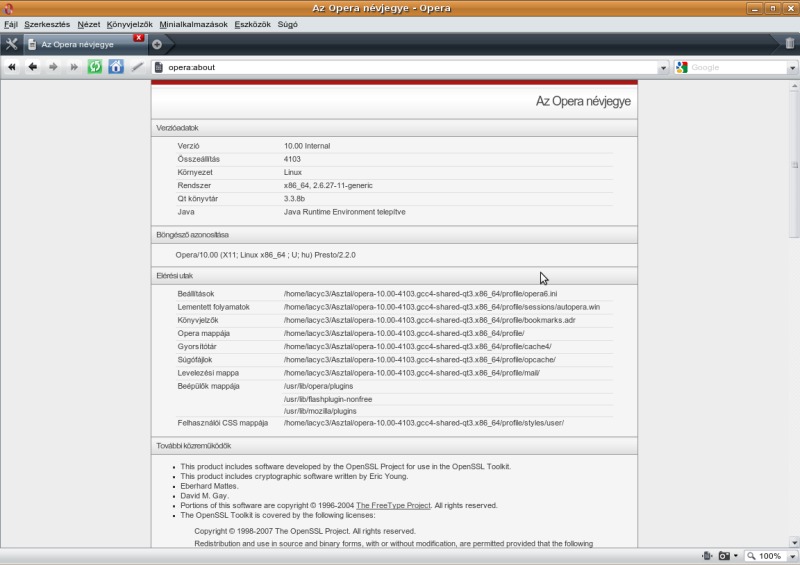Screen dimensions: 800x565
Task: Open the Minialkalmazások menu
Action: 193,24
